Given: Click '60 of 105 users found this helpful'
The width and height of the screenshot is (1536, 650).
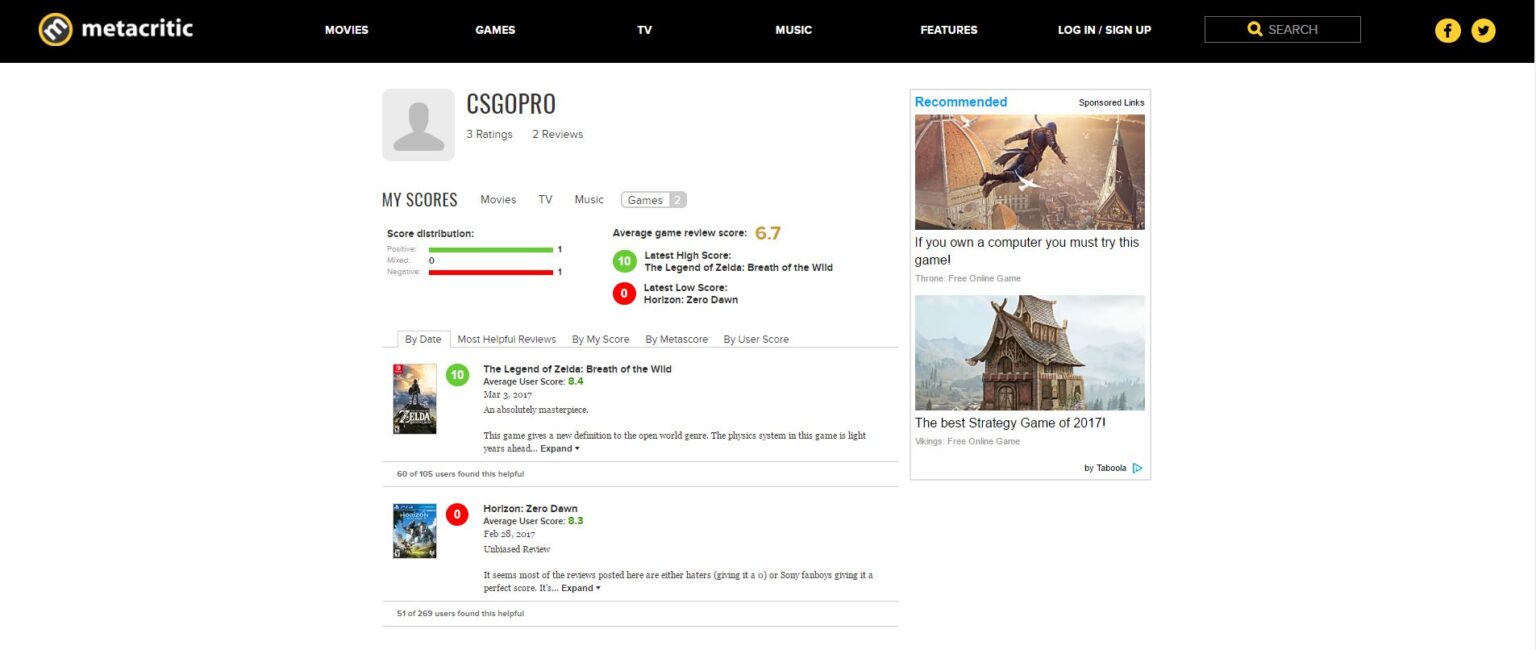Looking at the screenshot, I should coord(460,474).
